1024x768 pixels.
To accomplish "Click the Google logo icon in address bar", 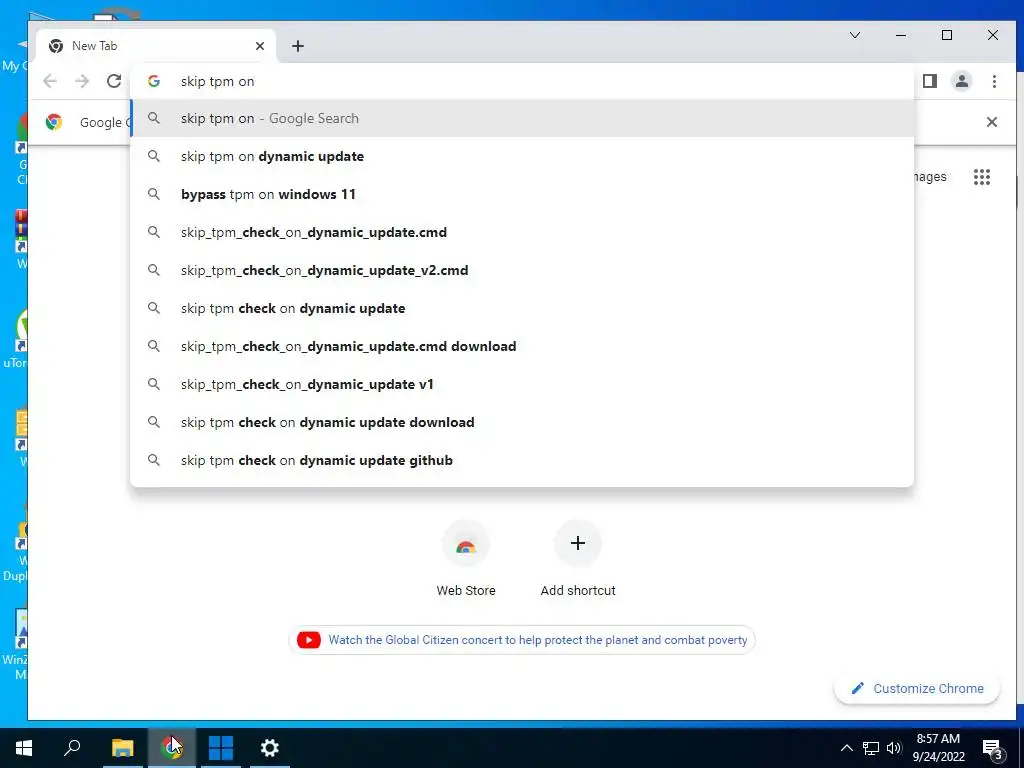I will [x=154, y=81].
